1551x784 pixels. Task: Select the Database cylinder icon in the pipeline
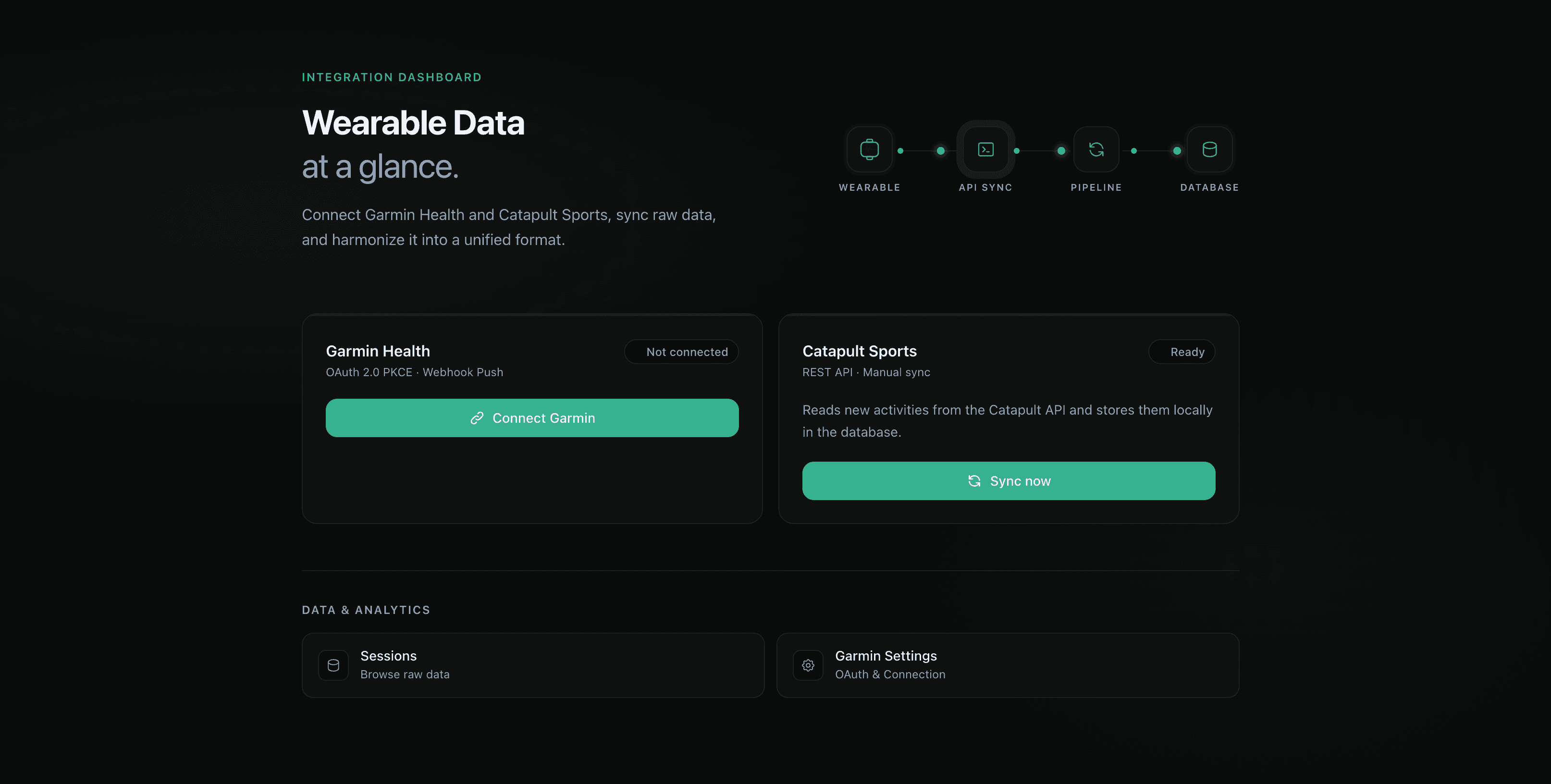click(1208, 149)
